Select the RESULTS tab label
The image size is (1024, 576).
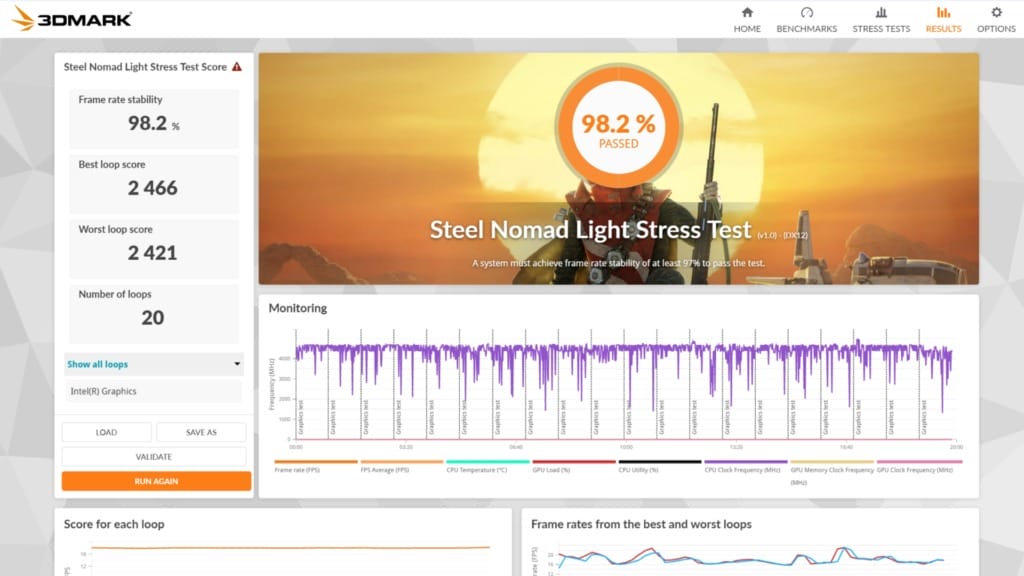coord(943,29)
